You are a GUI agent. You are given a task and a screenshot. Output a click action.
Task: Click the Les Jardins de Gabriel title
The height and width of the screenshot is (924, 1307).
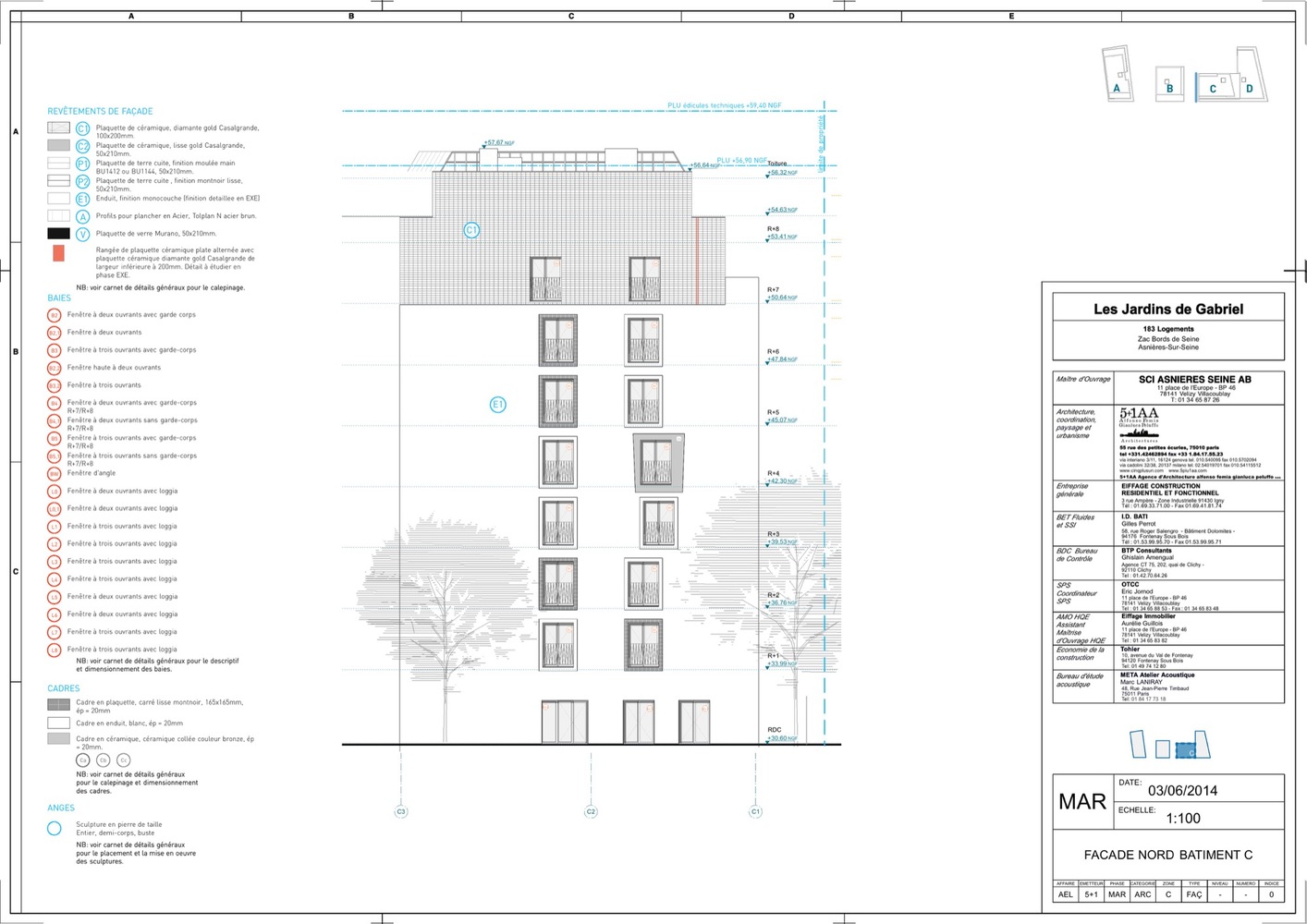pos(1168,310)
